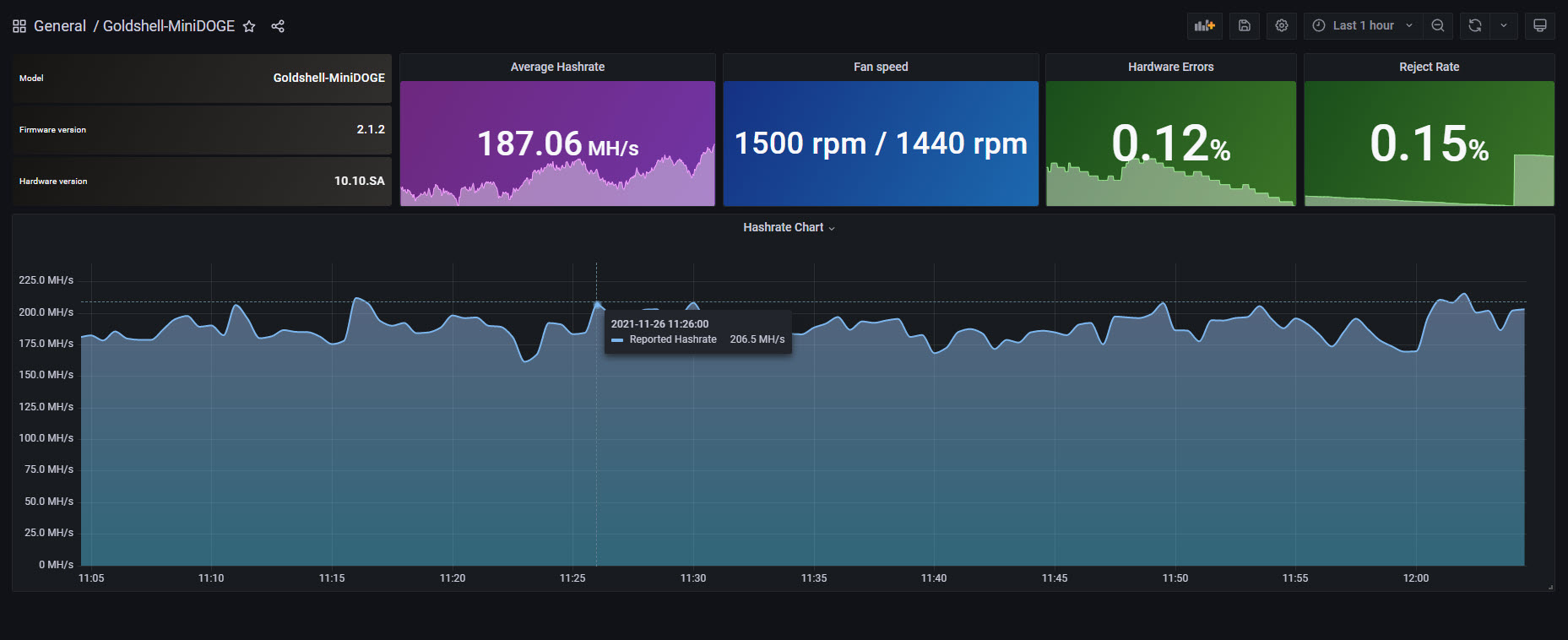This screenshot has width=1568, height=640.
Task: Select the Hardware Errors panel title
Action: (1171, 67)
